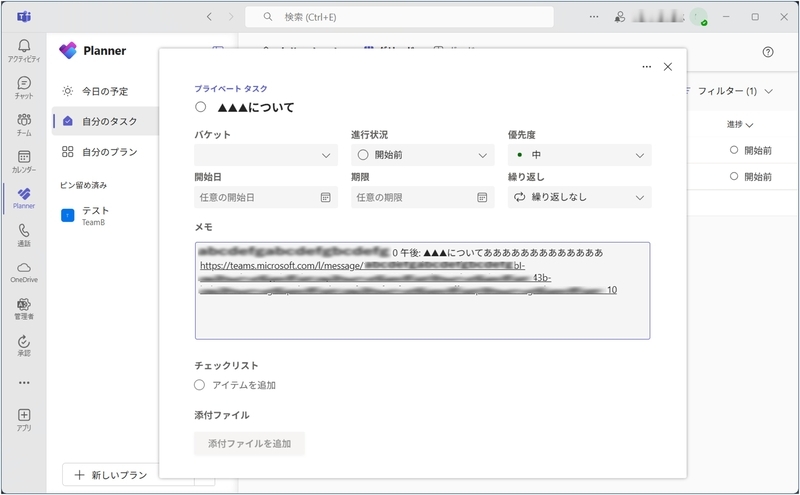This screenshot has width=800, height=495.
Task: Show more apps ellipsis in left rail
Action: coord(23,382)
